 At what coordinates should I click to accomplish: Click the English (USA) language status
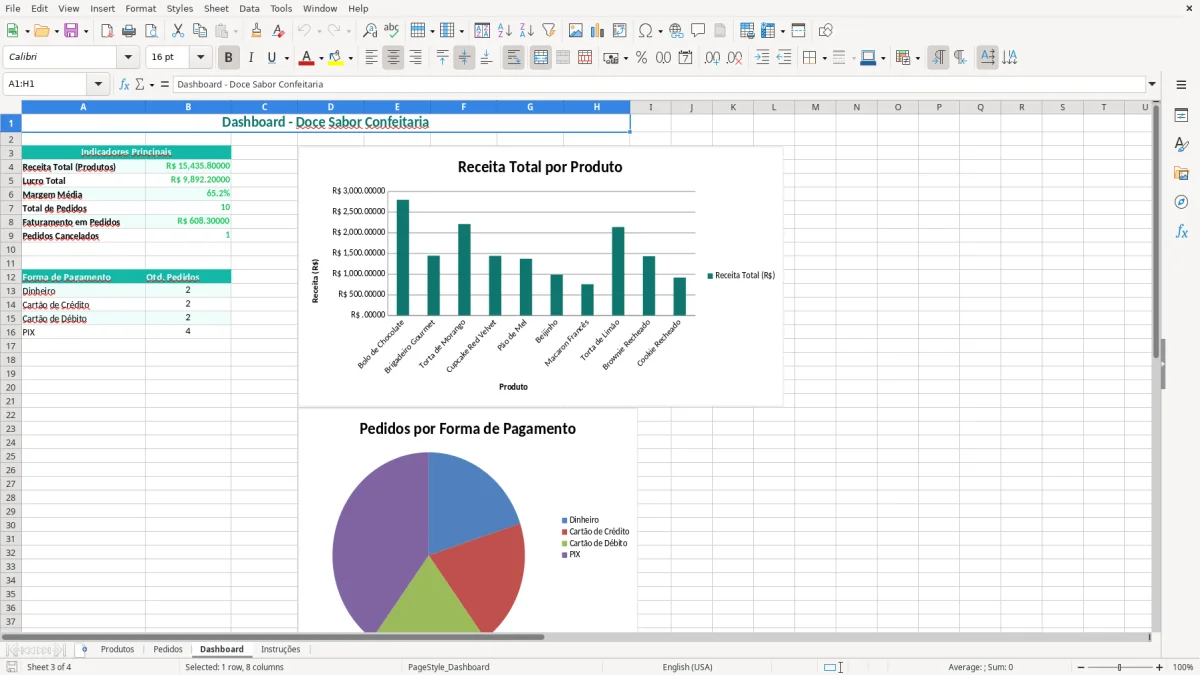tap(687, 667)
